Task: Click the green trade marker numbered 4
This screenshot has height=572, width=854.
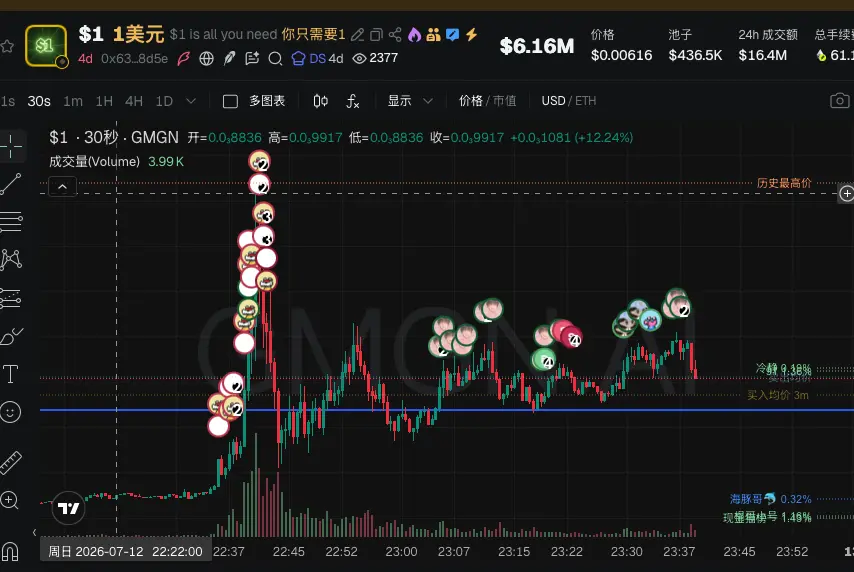Action: click(x=544, y=360)
